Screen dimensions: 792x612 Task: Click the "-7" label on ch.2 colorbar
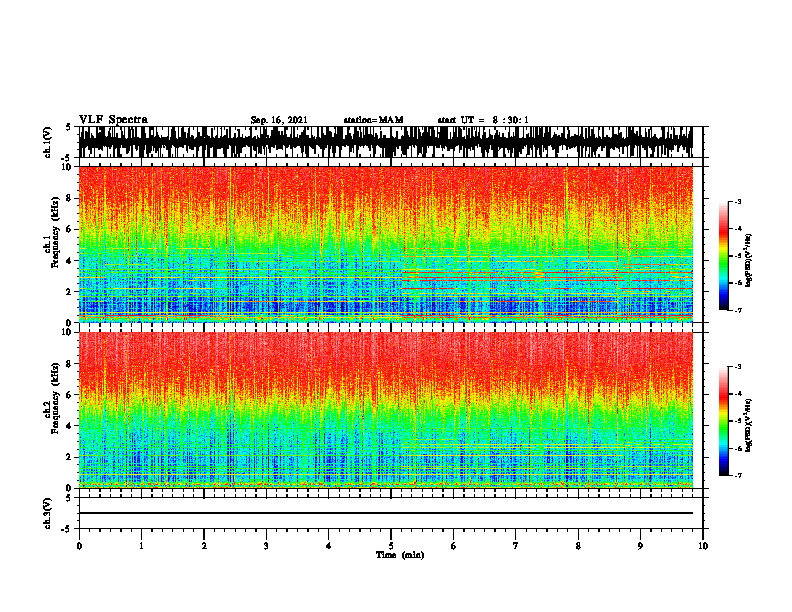(x=737, y=475)
